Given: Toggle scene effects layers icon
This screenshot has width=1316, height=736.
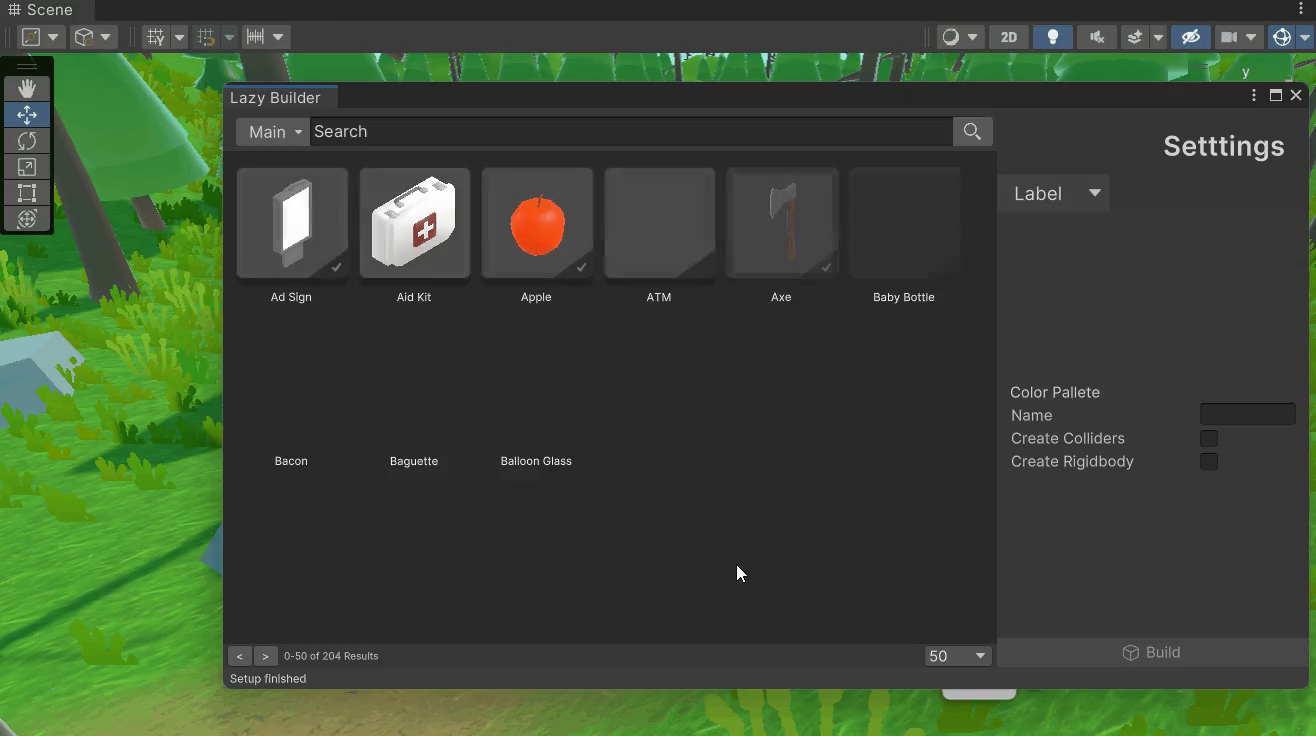Looking at the screenshot, I should [x=1135, y=37].
